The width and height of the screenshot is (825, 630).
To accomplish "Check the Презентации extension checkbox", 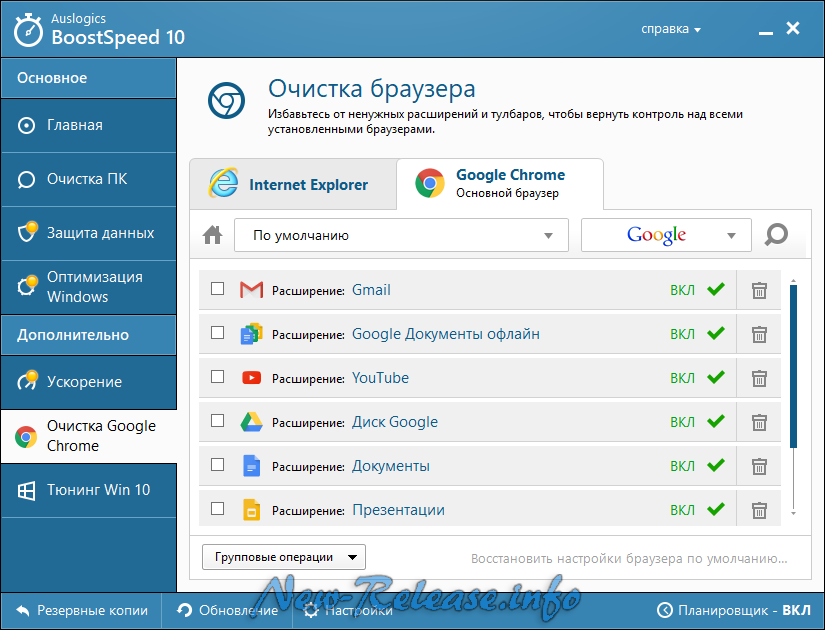I will point(217,508).
